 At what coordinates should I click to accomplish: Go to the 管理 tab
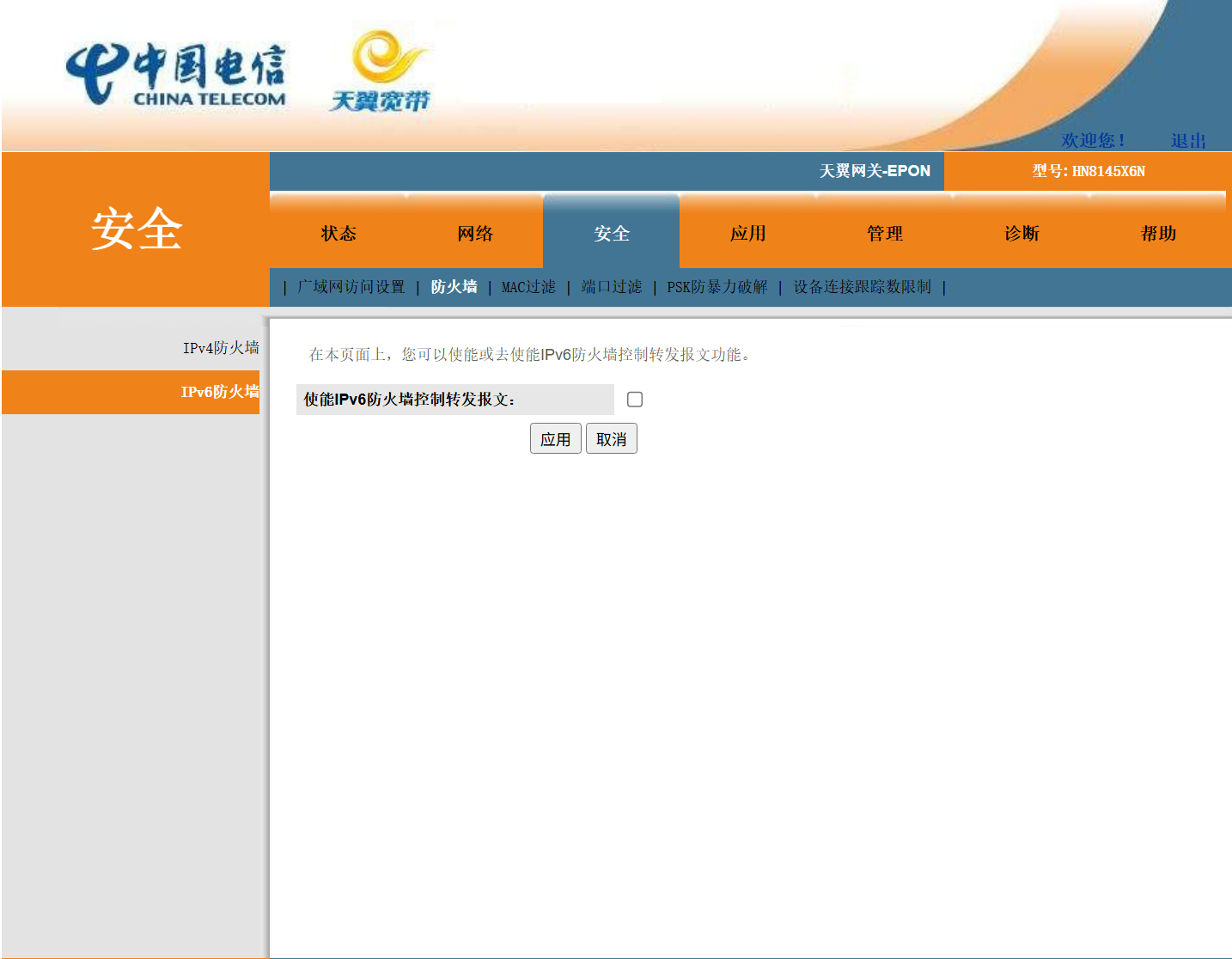tap(884, 234)
